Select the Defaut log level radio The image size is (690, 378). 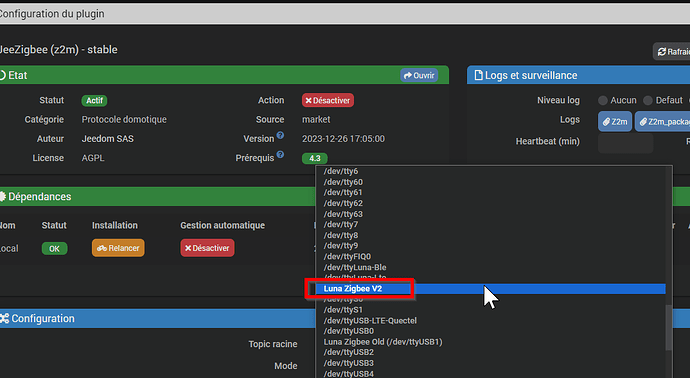648,100
